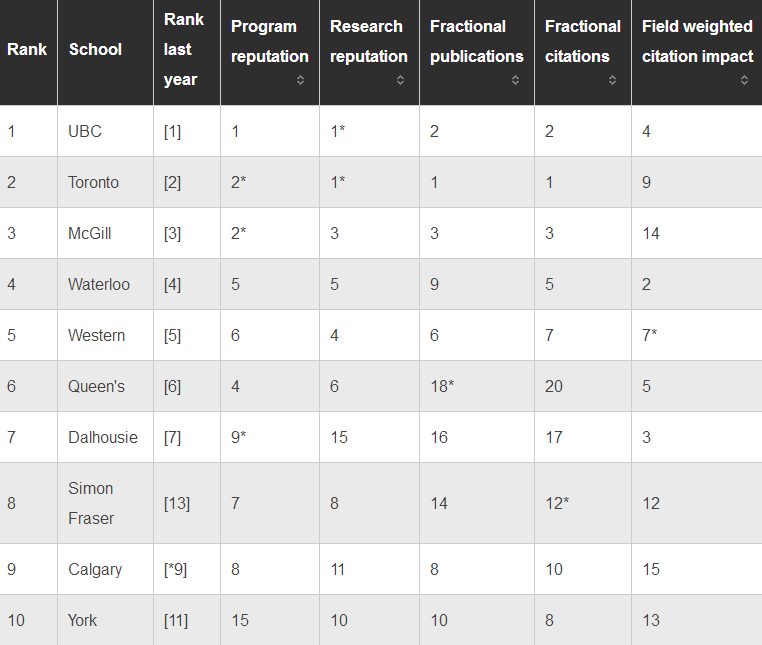Viewport: 762px width, 645px height.
Task: Click Fractional citations sort icon
Action: [612, 81]
